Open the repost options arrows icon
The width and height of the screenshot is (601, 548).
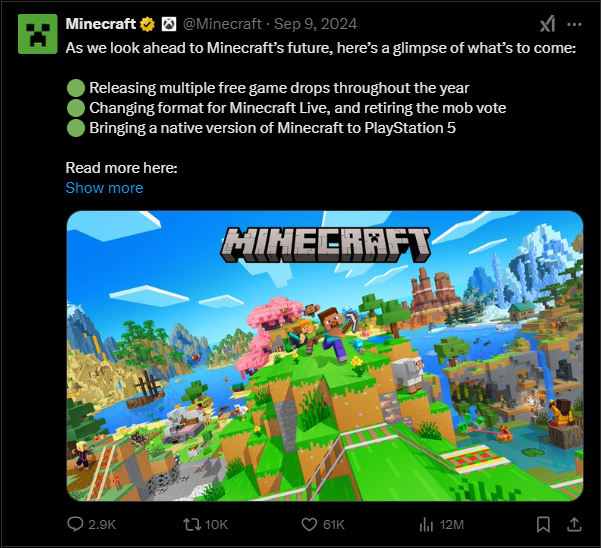tap(192, 524)
